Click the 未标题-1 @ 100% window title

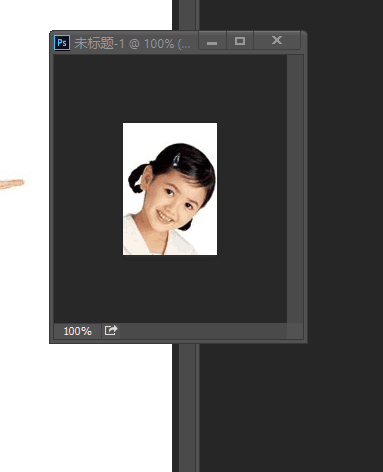click(132, 43)
